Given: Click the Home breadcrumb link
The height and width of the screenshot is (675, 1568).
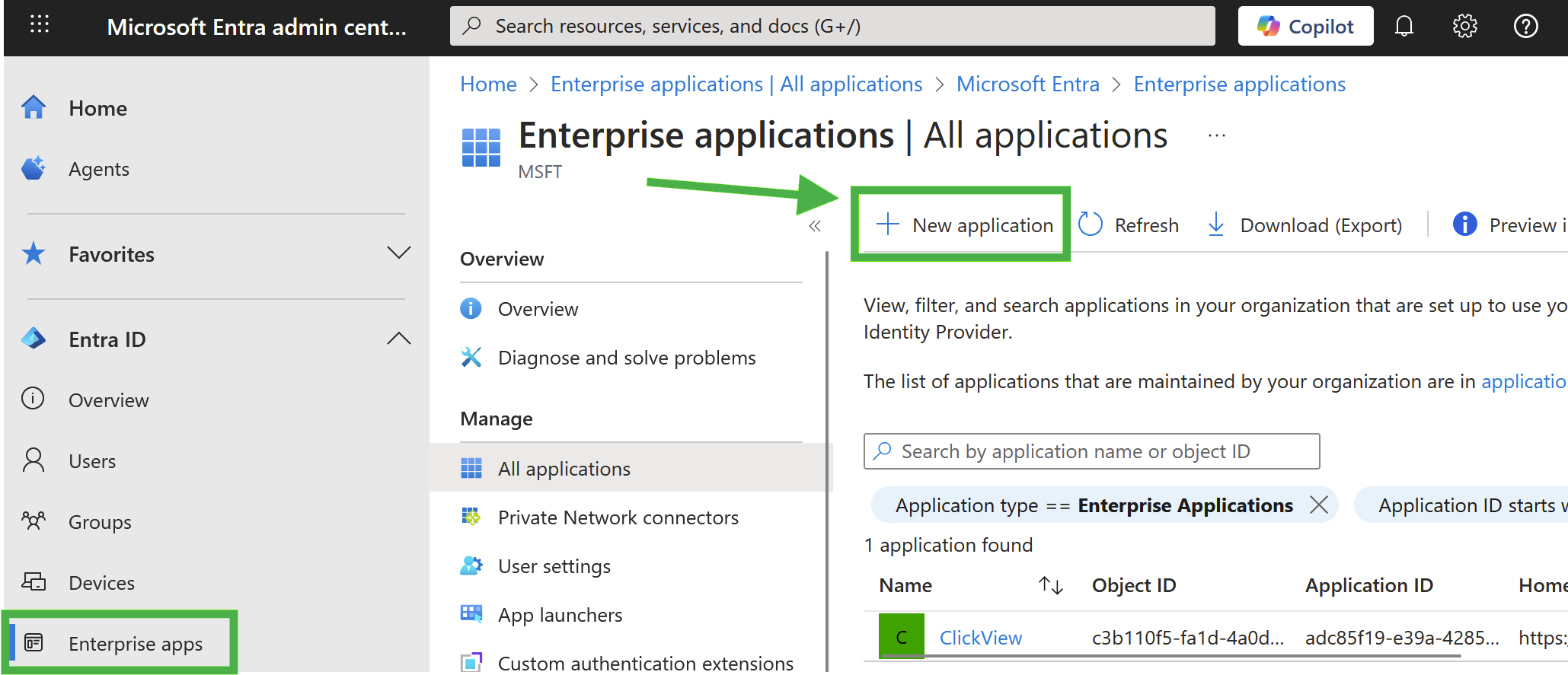Looking at the screenshot, I should [x=488, y=84].
